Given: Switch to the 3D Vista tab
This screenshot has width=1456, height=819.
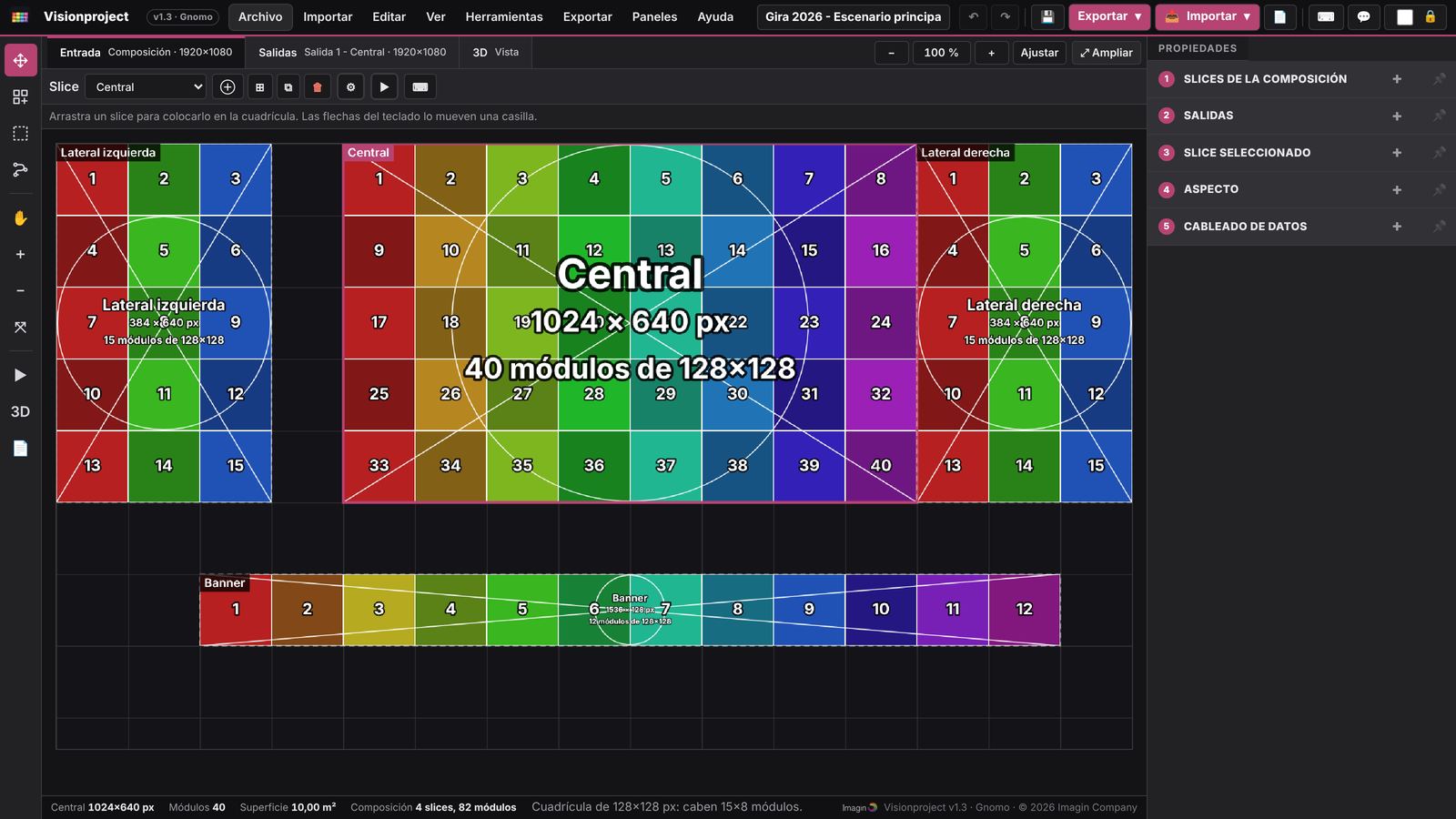Looking at the screenshot, I should pos(495,52).
